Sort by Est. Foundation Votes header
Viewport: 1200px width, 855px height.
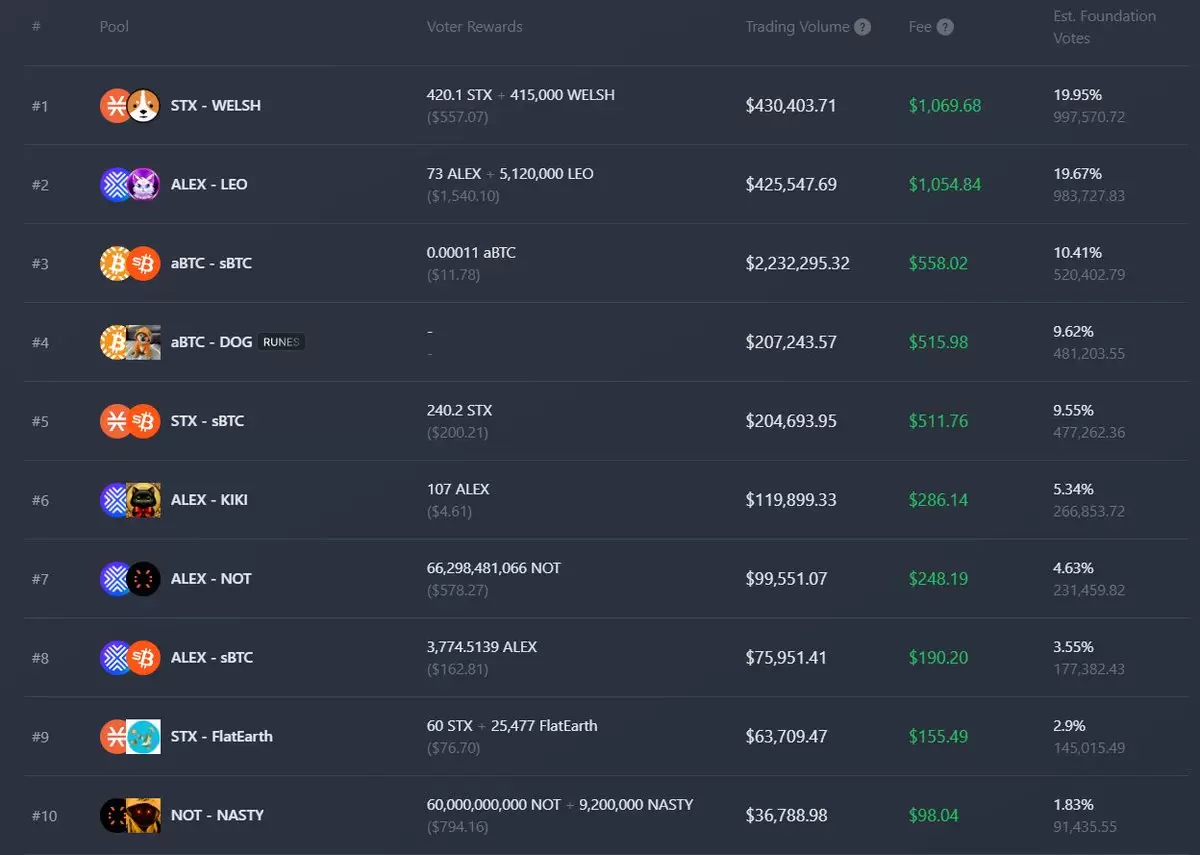(1104, 27)
